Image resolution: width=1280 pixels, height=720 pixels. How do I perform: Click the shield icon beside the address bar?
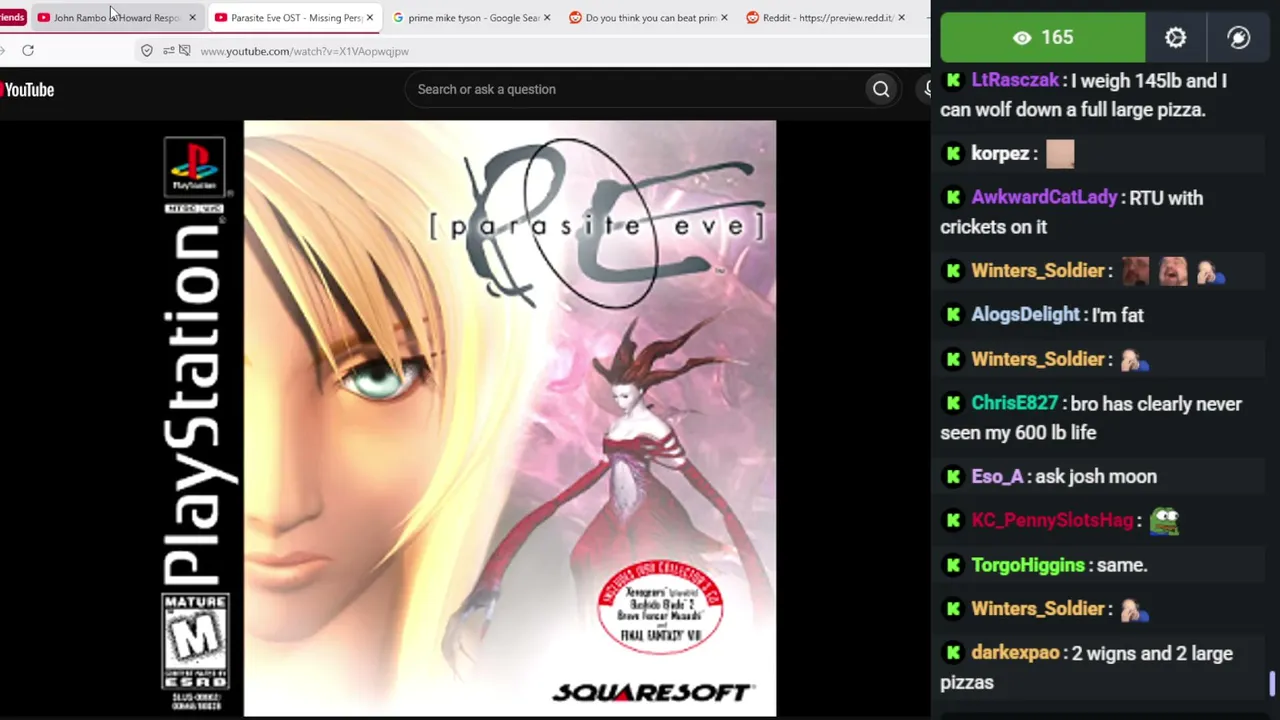point(147,51)
